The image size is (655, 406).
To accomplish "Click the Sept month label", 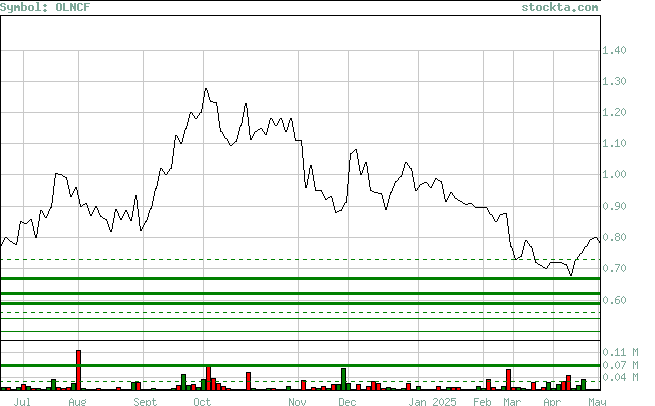I will tap(145, 402).
